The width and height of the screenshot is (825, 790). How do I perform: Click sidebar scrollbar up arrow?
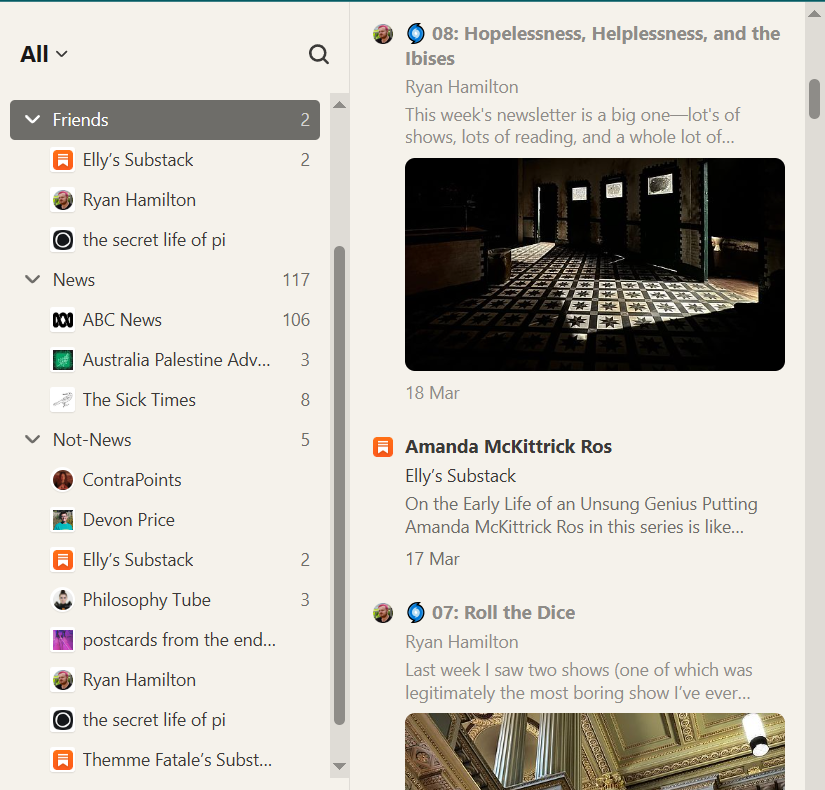click(x=339, y=104)
